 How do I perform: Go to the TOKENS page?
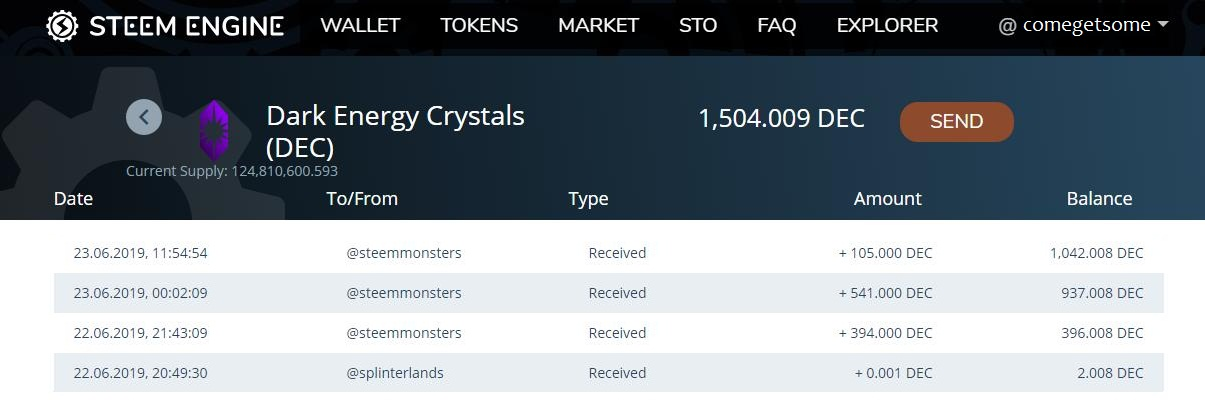point(479,26)
